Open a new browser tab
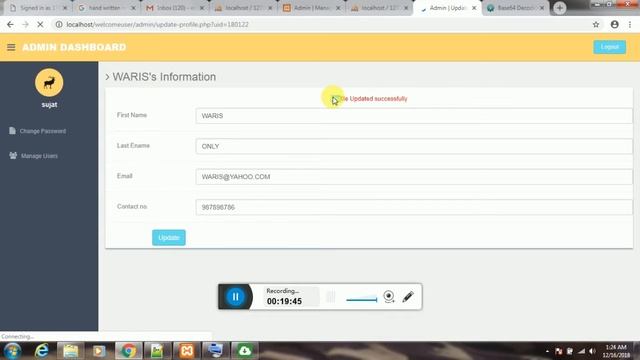The height and width of the screenshot is (360, 640). 560,8
